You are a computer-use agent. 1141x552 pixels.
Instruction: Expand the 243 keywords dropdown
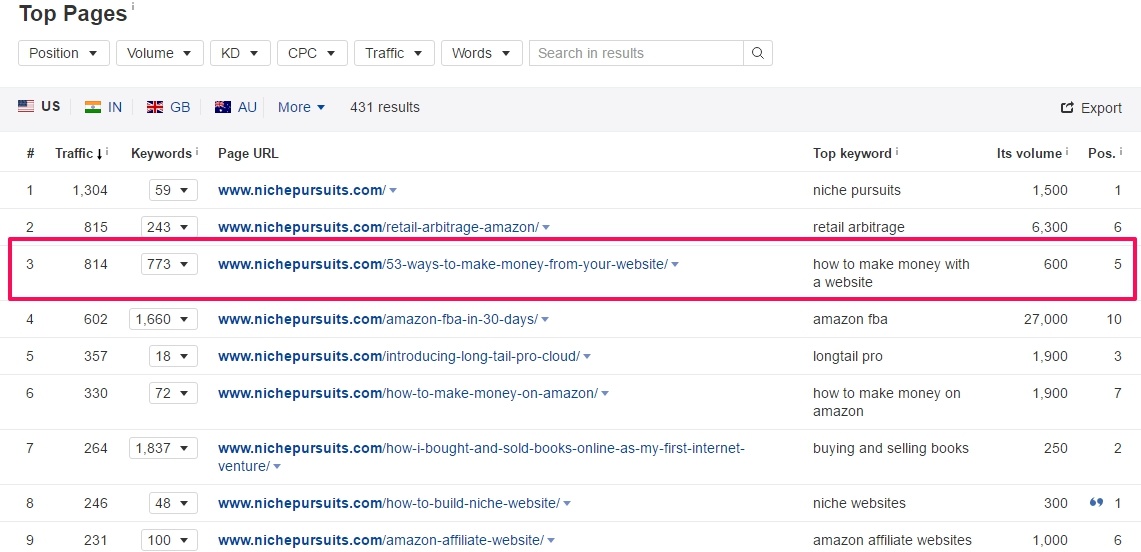pyautogui.click(x=170, y=227)
